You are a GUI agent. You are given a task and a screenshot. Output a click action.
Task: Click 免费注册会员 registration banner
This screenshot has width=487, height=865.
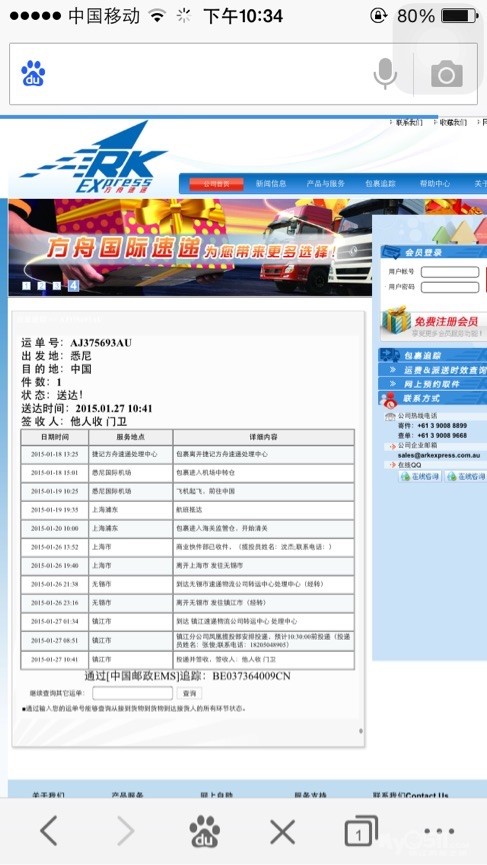point(434,324)
